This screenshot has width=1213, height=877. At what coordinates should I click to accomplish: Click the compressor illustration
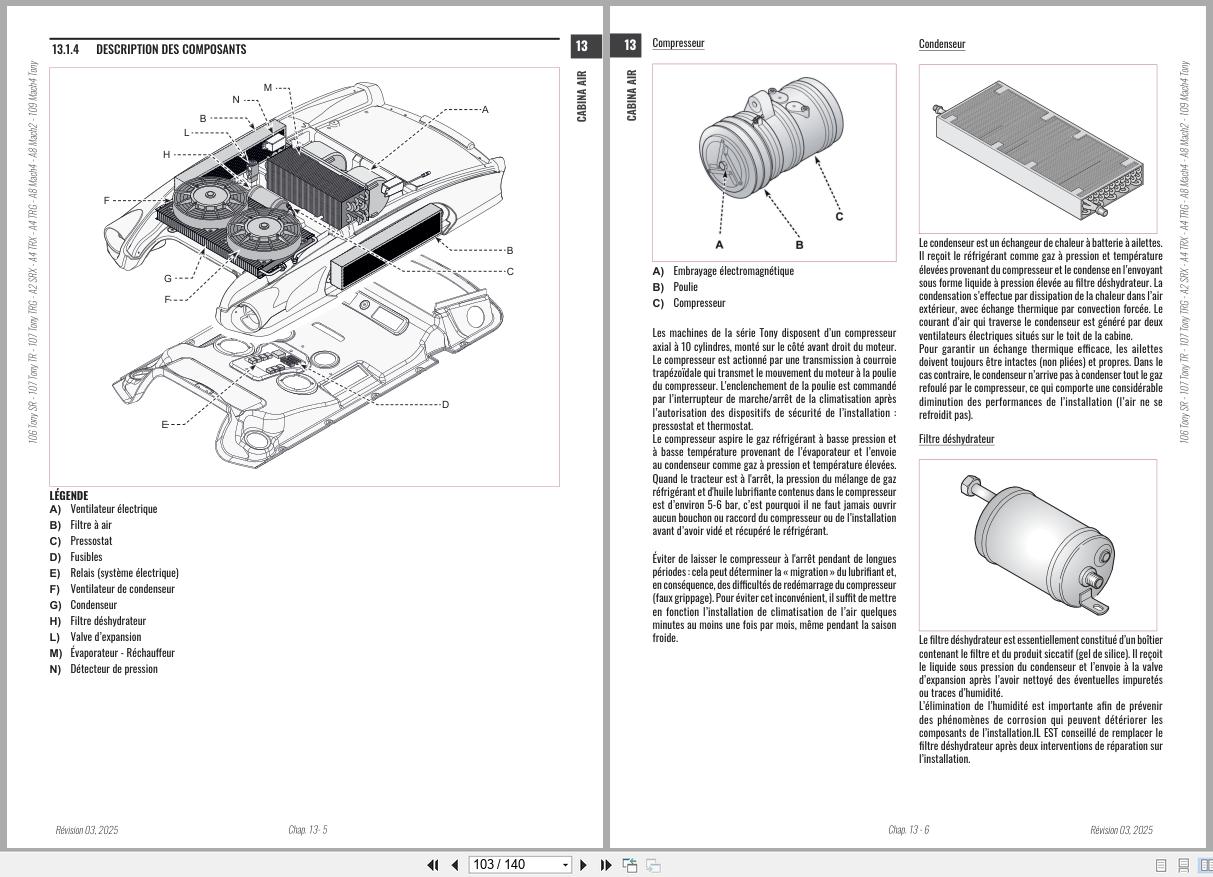point(774,162)
